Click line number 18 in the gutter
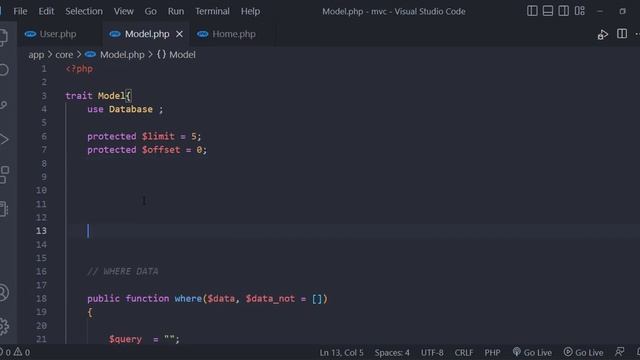640x360 pixels. pos(41,299)
